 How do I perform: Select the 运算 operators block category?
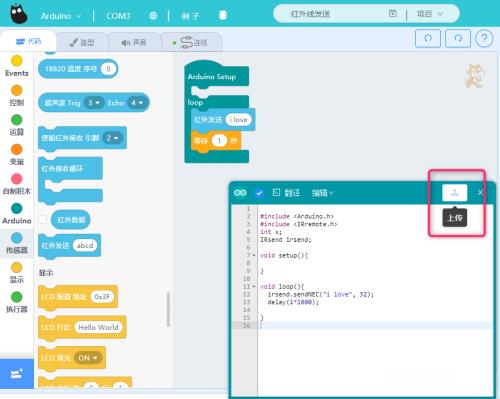click(x=17, y=125)
